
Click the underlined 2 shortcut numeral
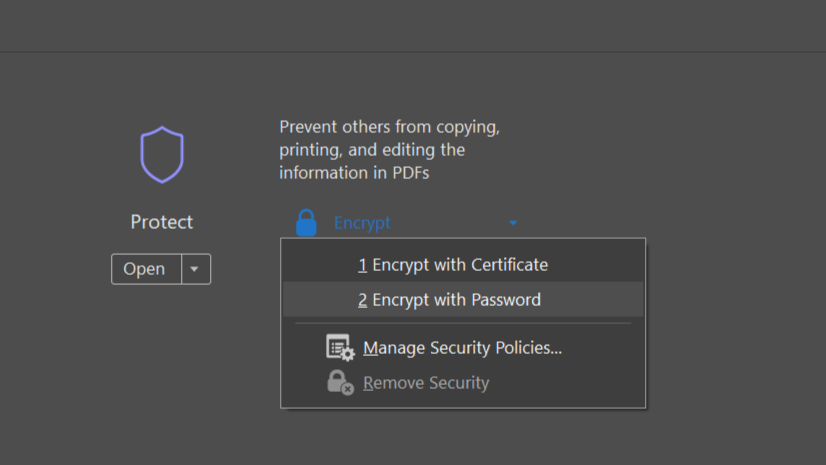click(x=363, y=300)
